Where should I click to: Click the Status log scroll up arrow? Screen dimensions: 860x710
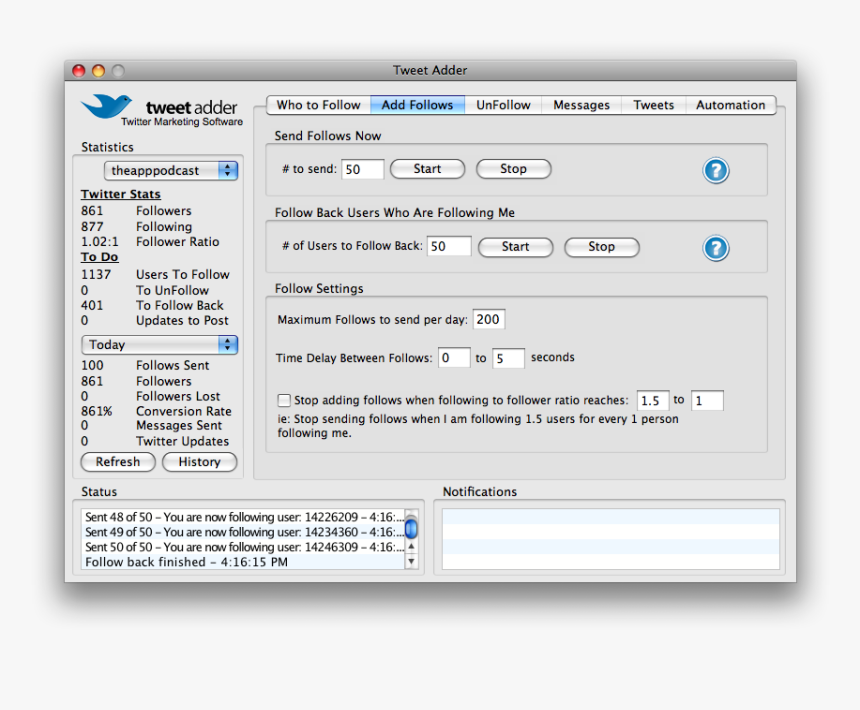411,547
